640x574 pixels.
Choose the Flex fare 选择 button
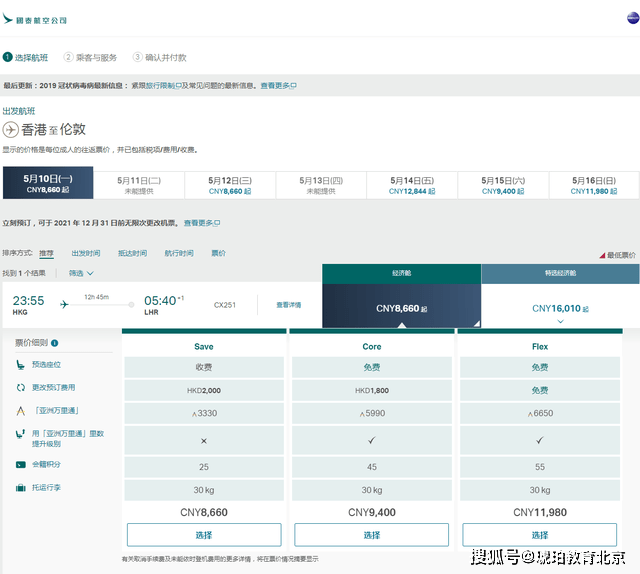(x=539, y=535)
